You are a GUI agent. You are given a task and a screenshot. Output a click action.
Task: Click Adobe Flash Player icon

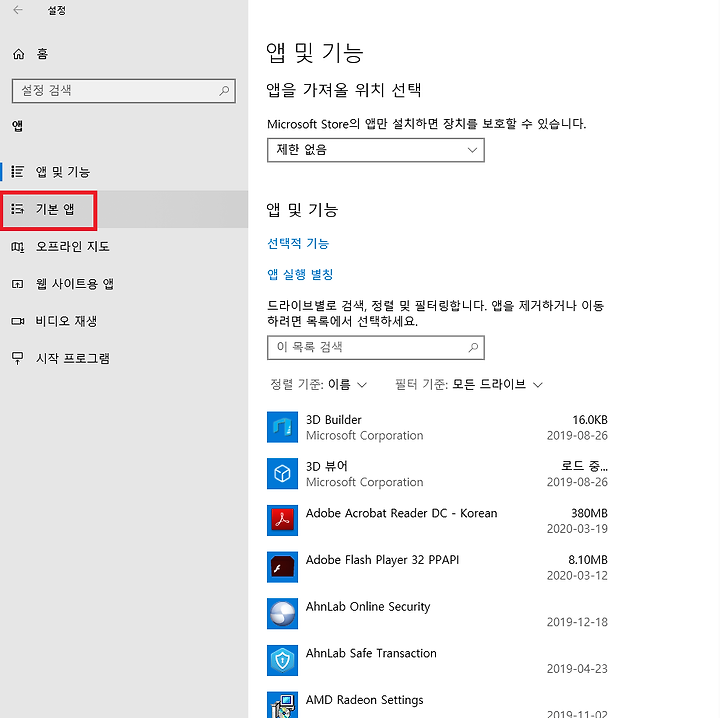click(282, 567)
